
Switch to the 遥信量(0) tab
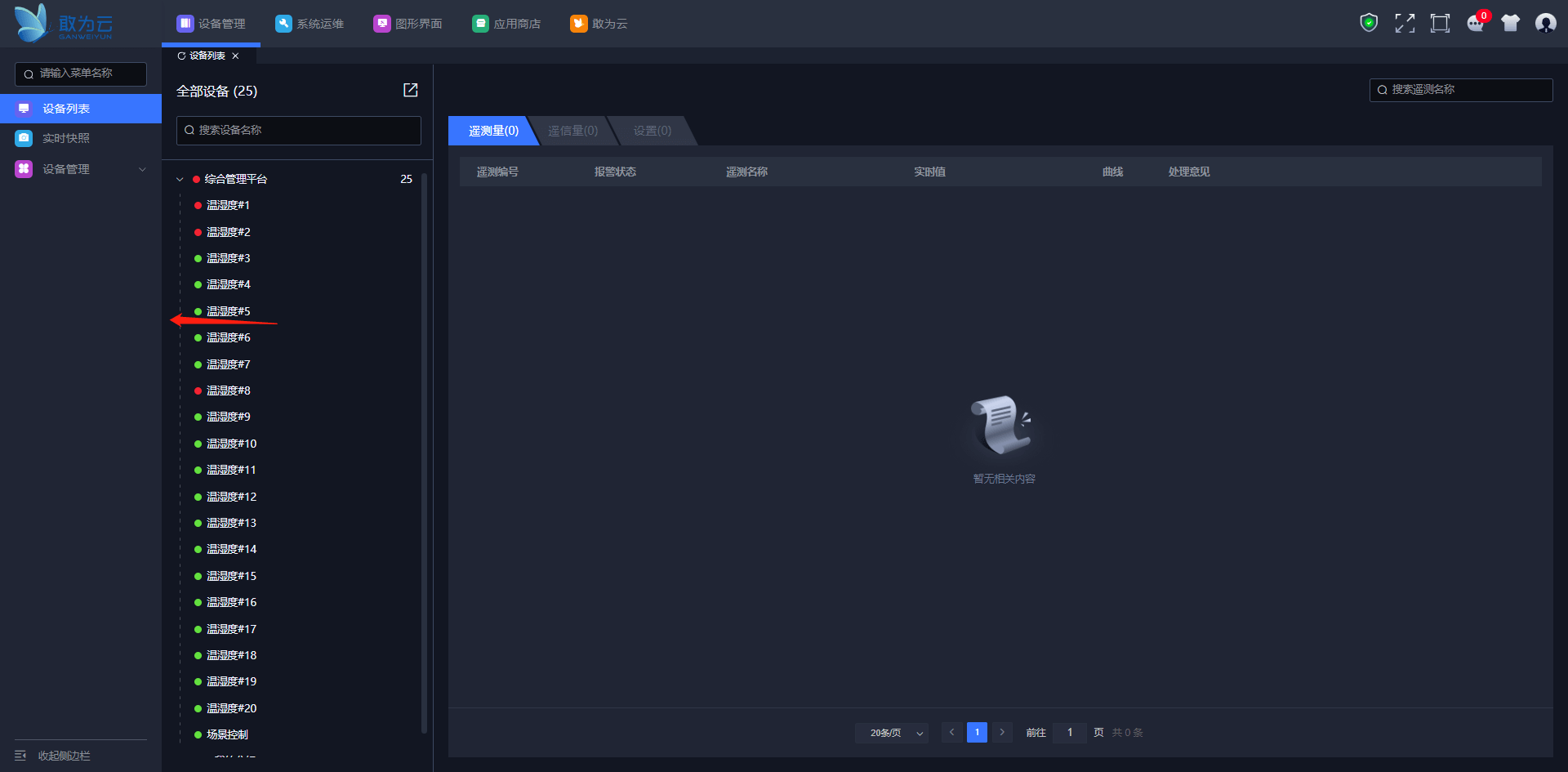coord(572,131)
